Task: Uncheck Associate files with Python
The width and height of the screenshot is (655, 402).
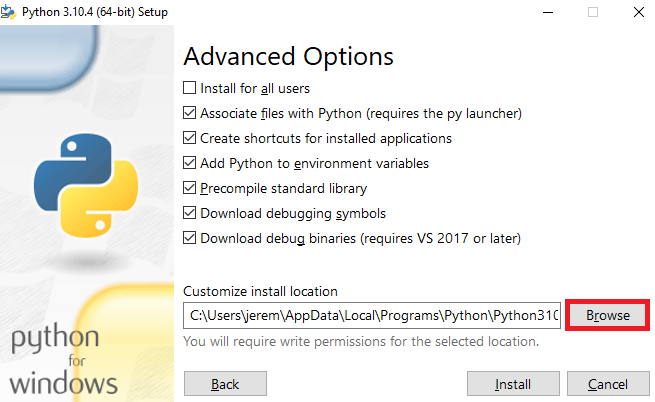Action: [x=189, y=113]
